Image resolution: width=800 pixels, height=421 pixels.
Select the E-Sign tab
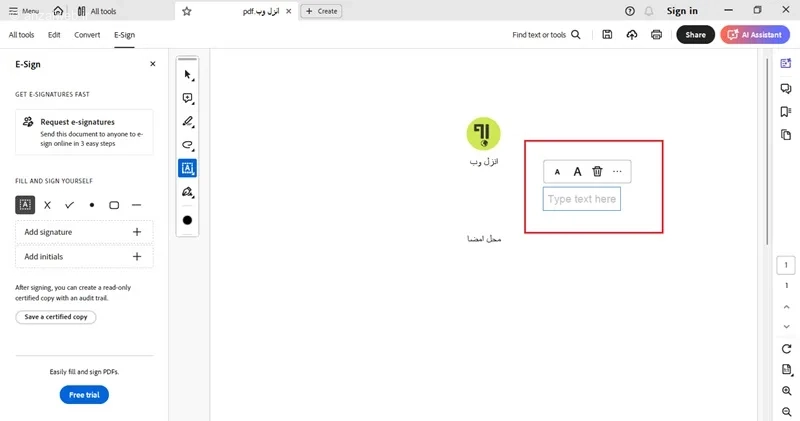click(124, 35)
